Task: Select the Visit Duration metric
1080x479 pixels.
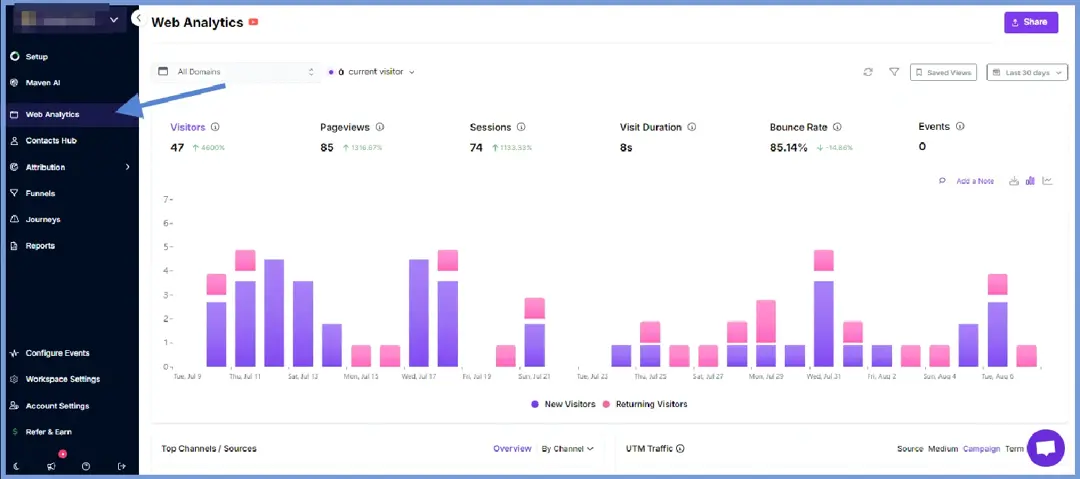Action: [x=651, y=128]
